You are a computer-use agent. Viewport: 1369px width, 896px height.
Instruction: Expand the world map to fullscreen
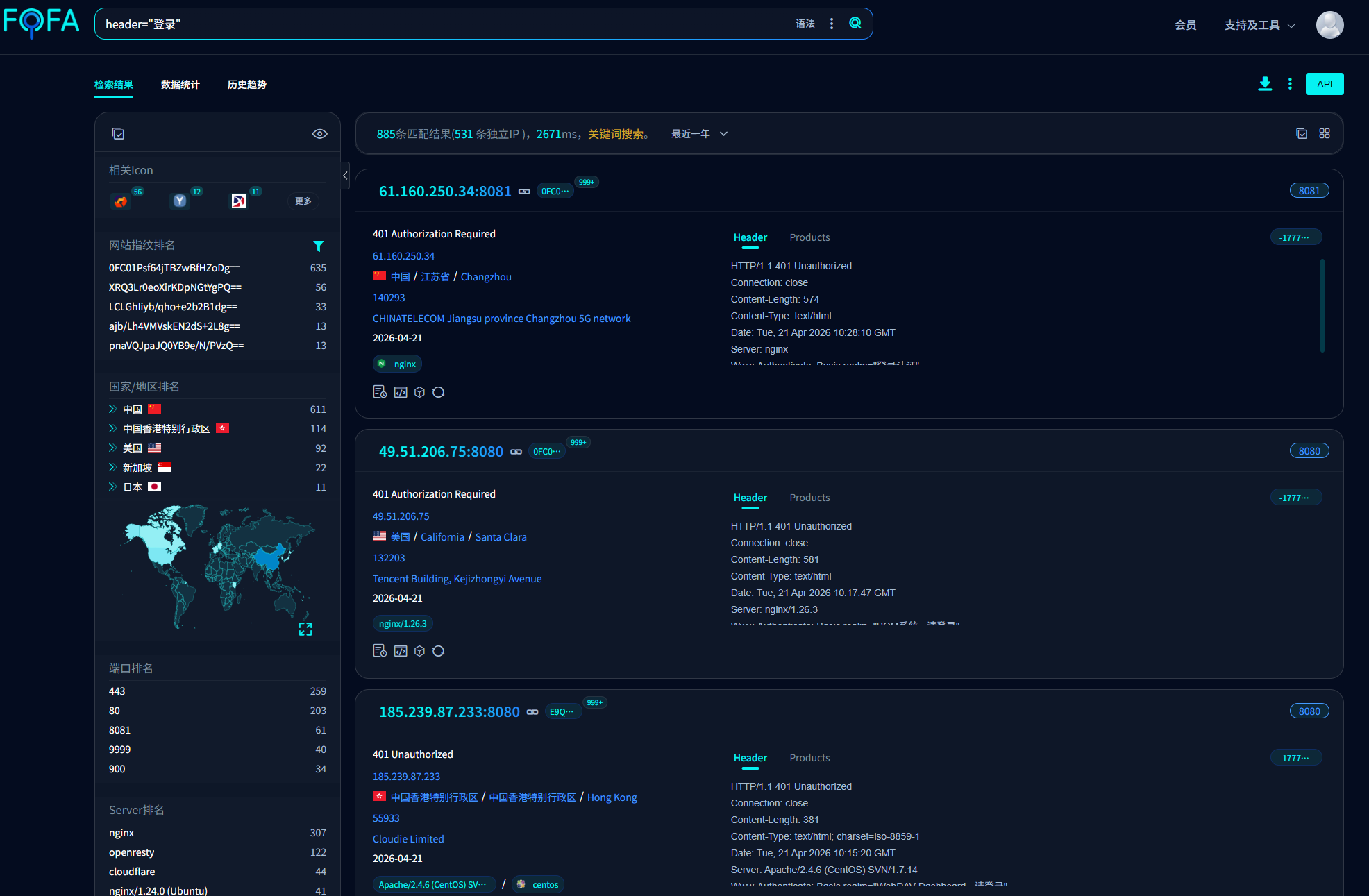pos(305,629)
